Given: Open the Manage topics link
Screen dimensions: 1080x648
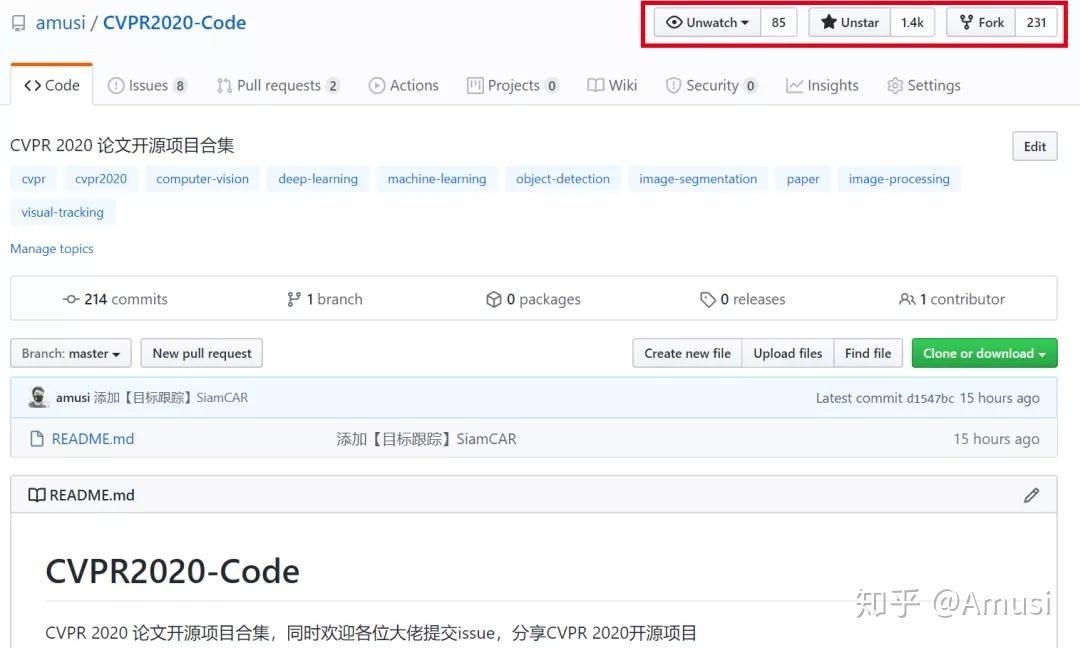Looking at the screenshot, I should [x=51, y=248].
